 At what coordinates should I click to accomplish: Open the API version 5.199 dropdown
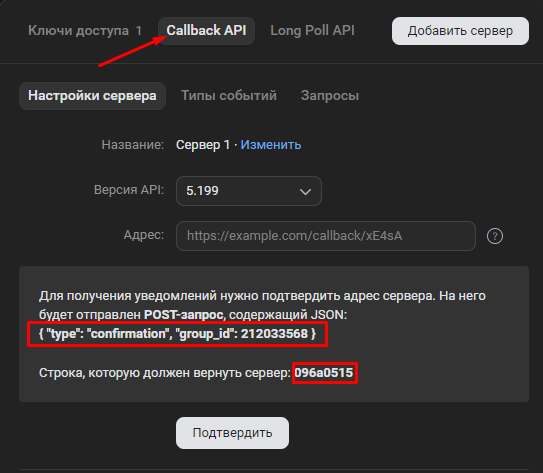(x=249, y=191)
